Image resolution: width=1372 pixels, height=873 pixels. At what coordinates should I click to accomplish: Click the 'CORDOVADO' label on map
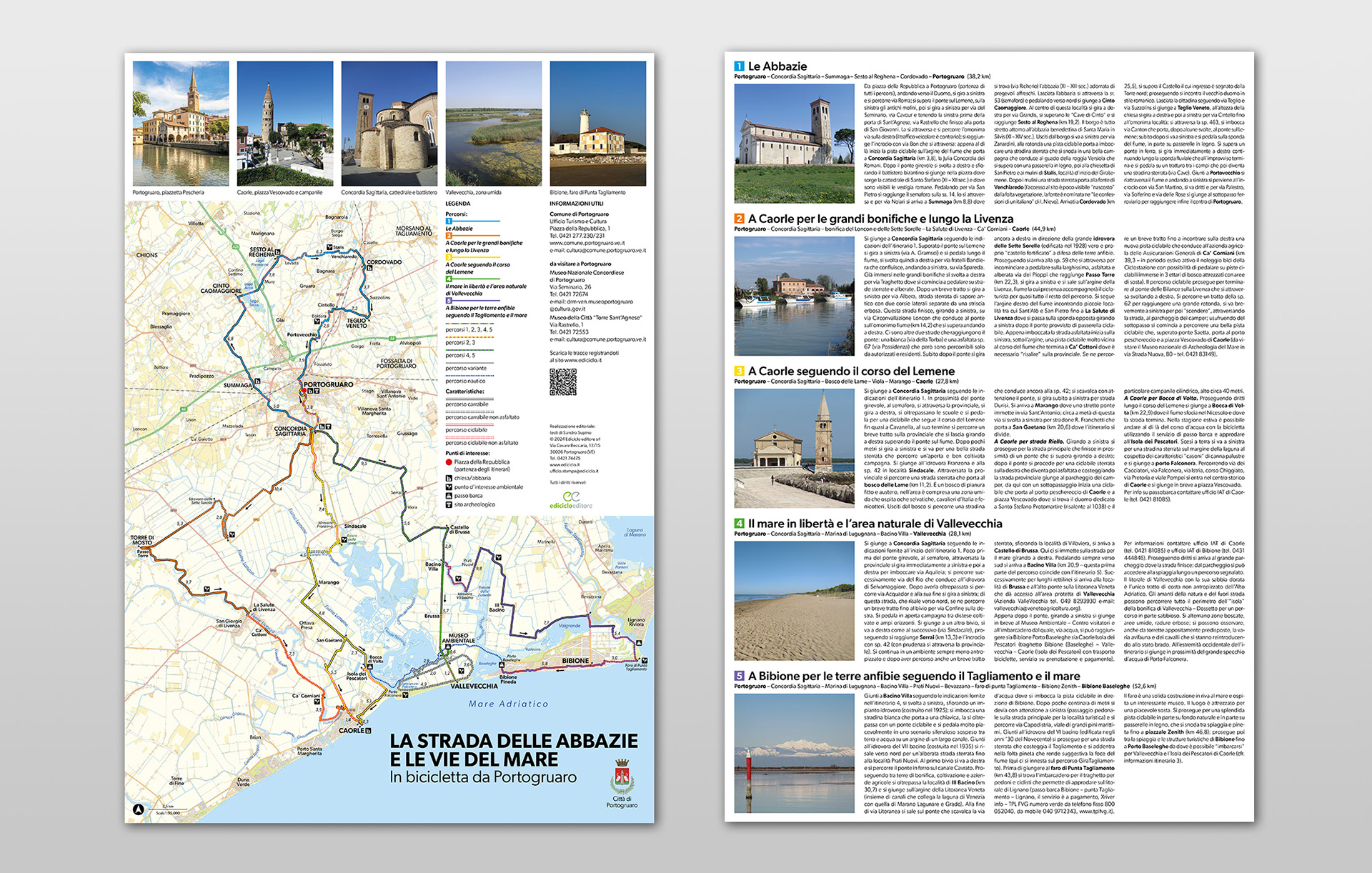point(384,262)
